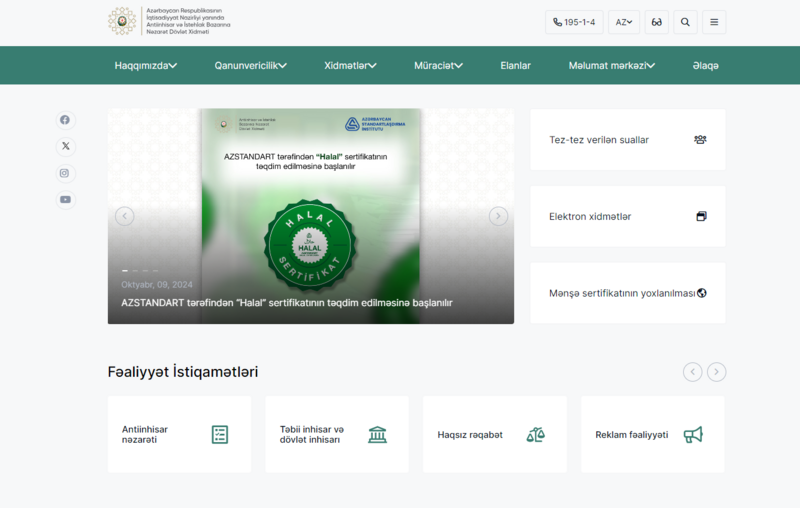Toggle the glasses accessibility mode
This screenshot has width=800, height=508.
[657, 22]
